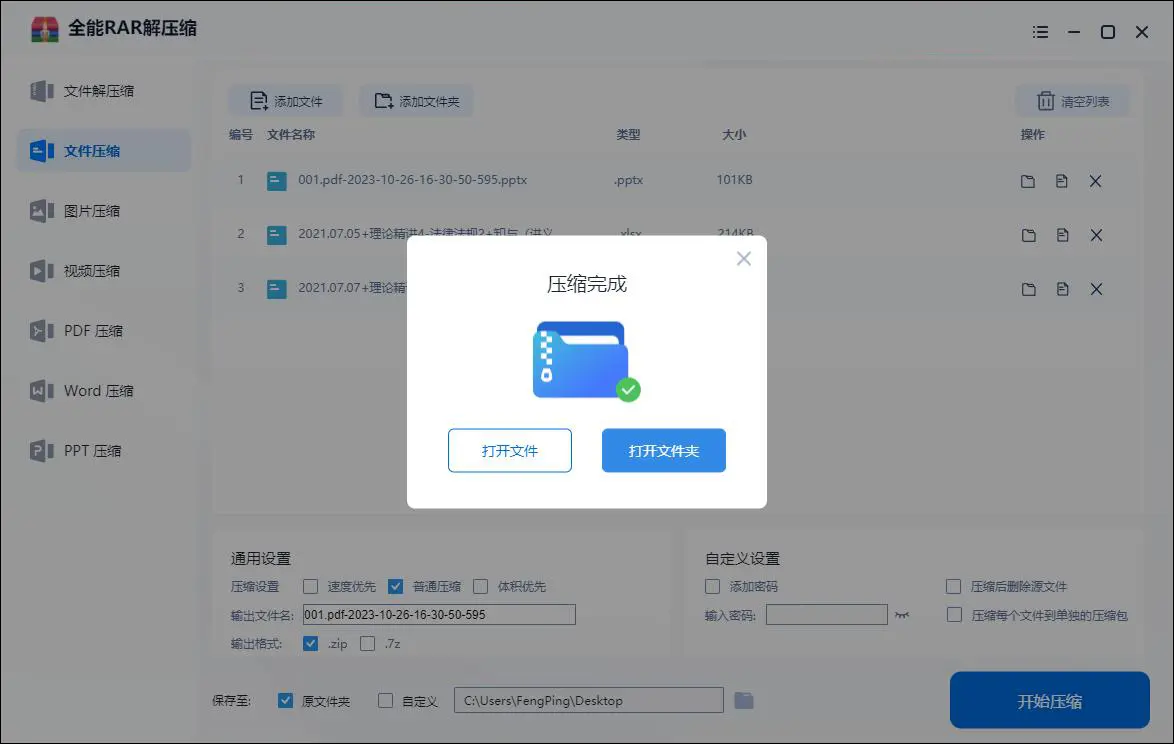Select .7z output format checkbox
The image size is (1174, 744).
[367, 644]
